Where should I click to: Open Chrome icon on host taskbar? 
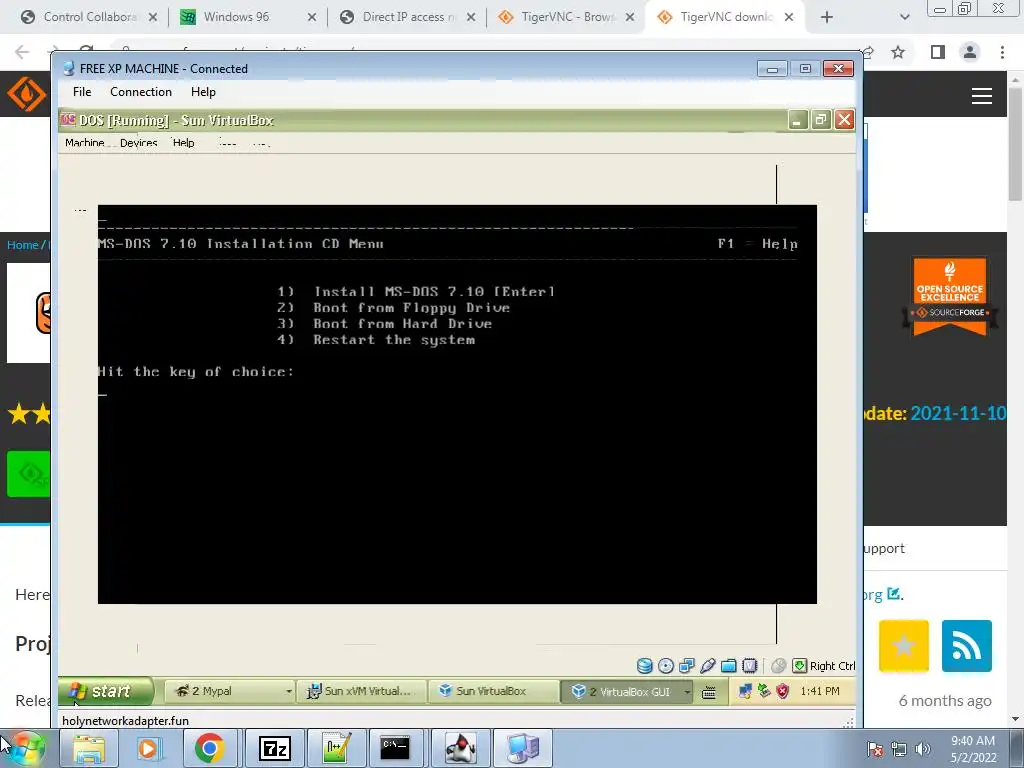(x=210, y=748)
